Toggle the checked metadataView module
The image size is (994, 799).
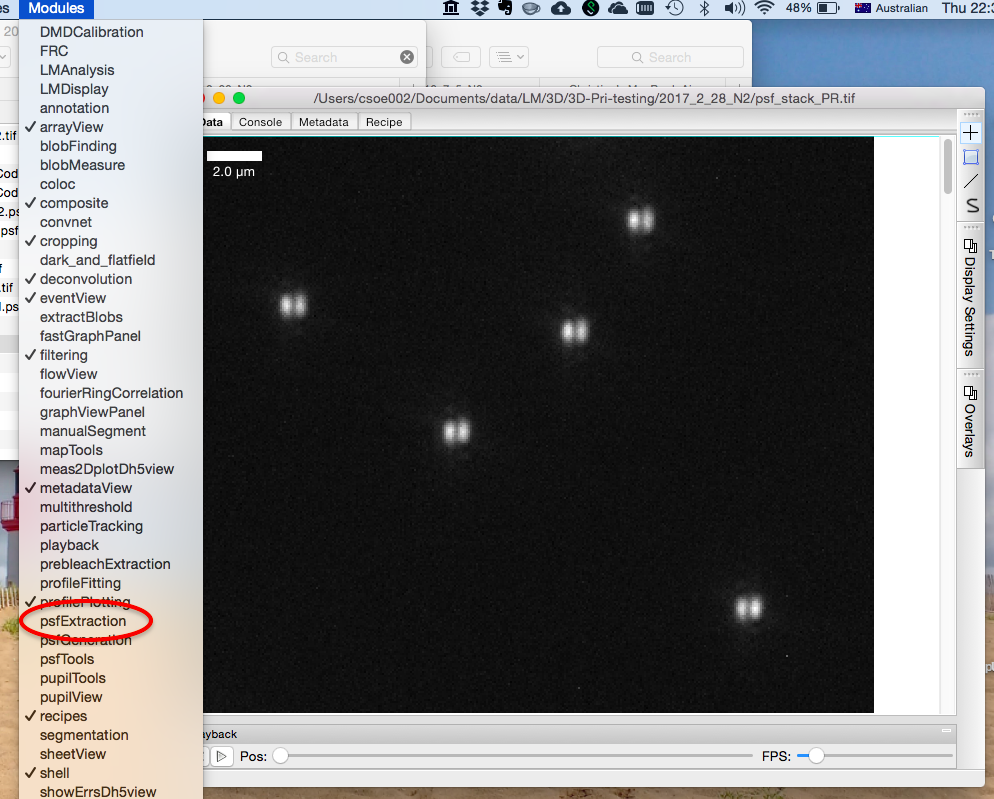pos(85,488)
